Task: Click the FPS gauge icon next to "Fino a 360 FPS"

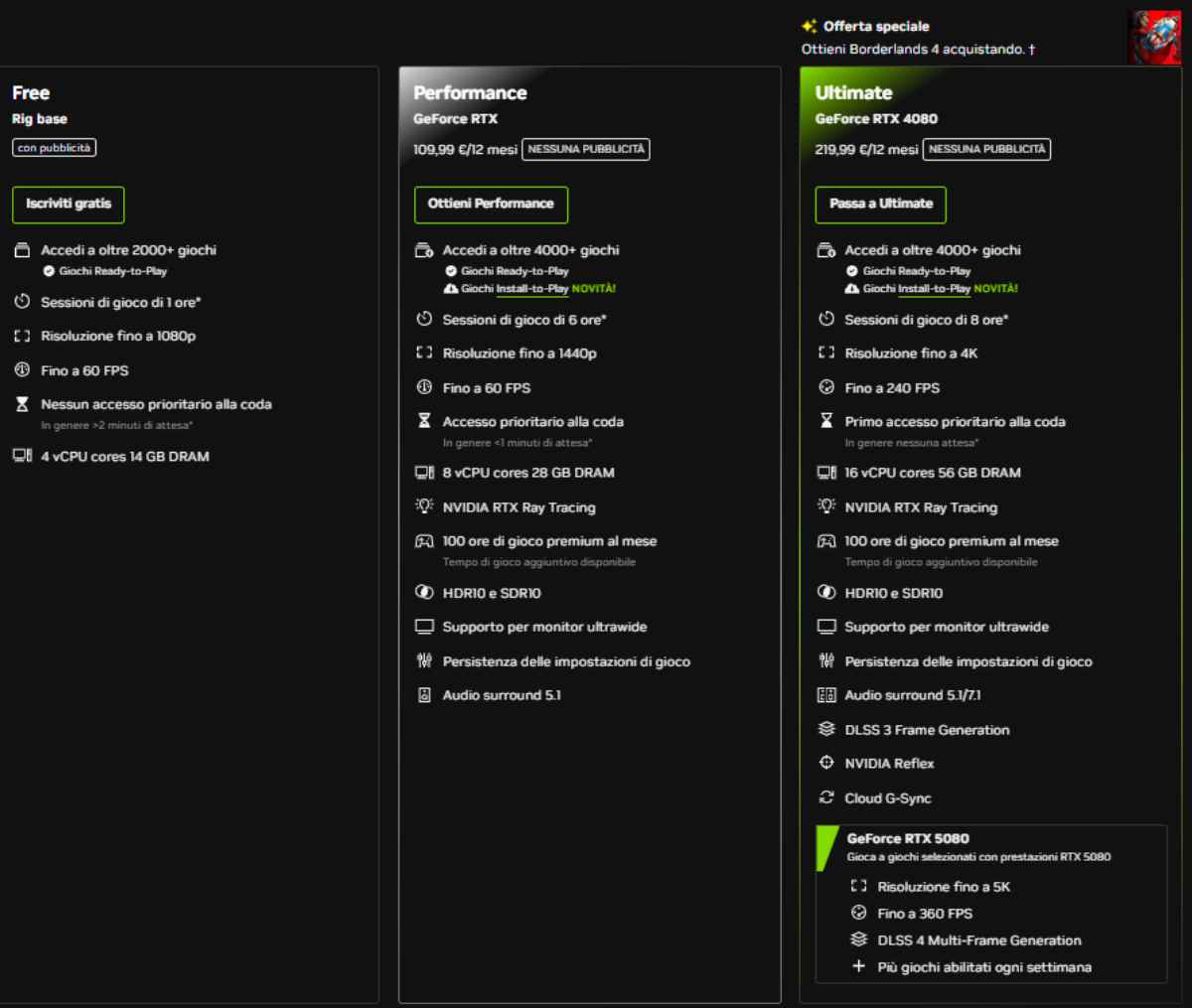Action: click(858, 913)
